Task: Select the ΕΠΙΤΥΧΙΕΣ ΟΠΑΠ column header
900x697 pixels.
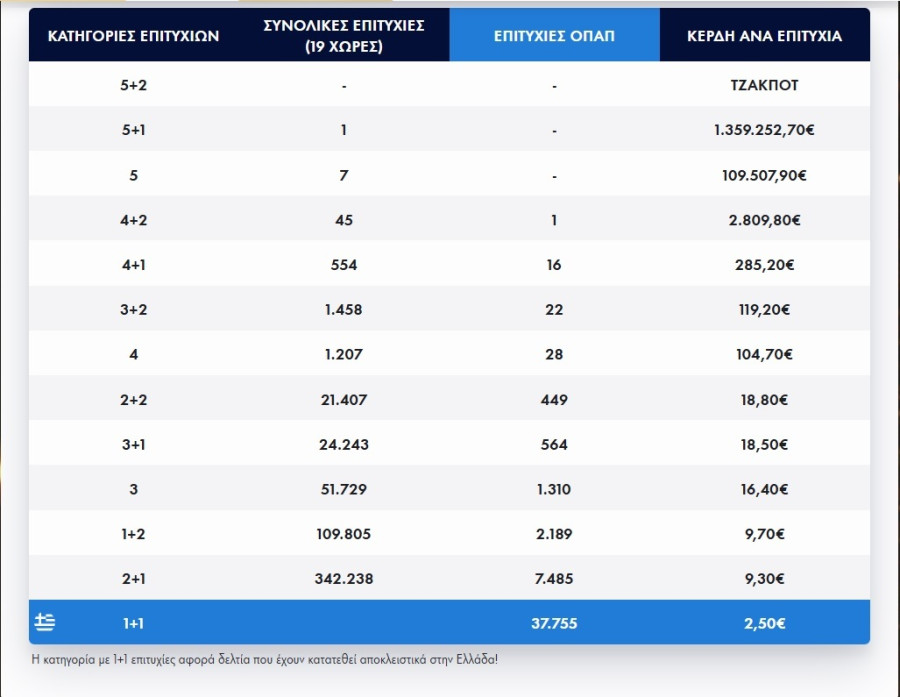Action: (x=554, y=36)
